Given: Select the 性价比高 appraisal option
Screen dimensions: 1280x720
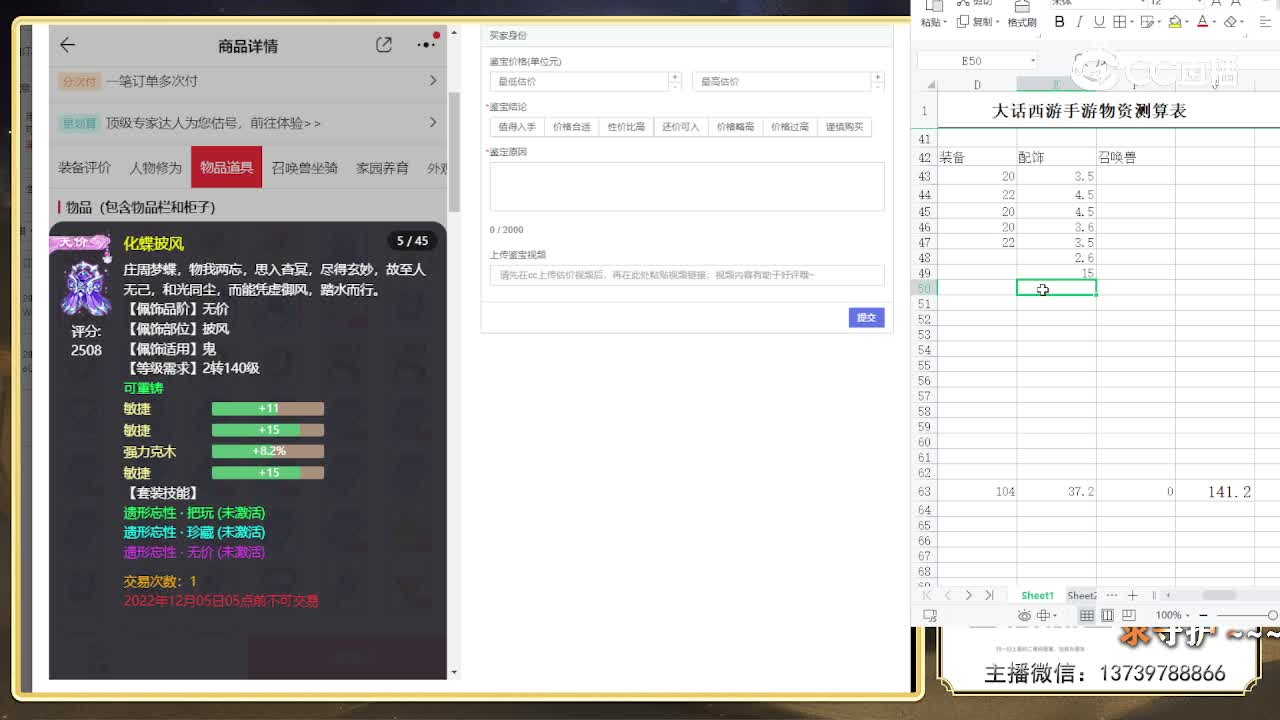Looking at the screenshot, I should (626, 127).
